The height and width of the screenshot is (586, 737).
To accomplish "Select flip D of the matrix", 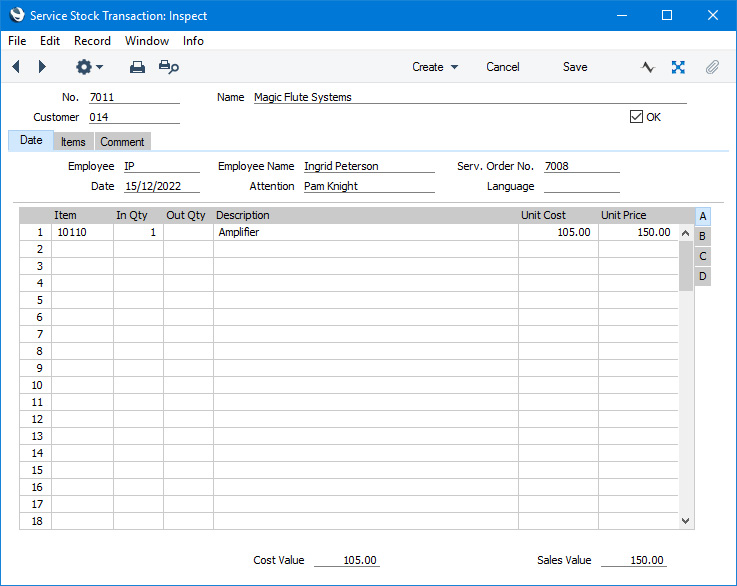I will coord(703,276).
